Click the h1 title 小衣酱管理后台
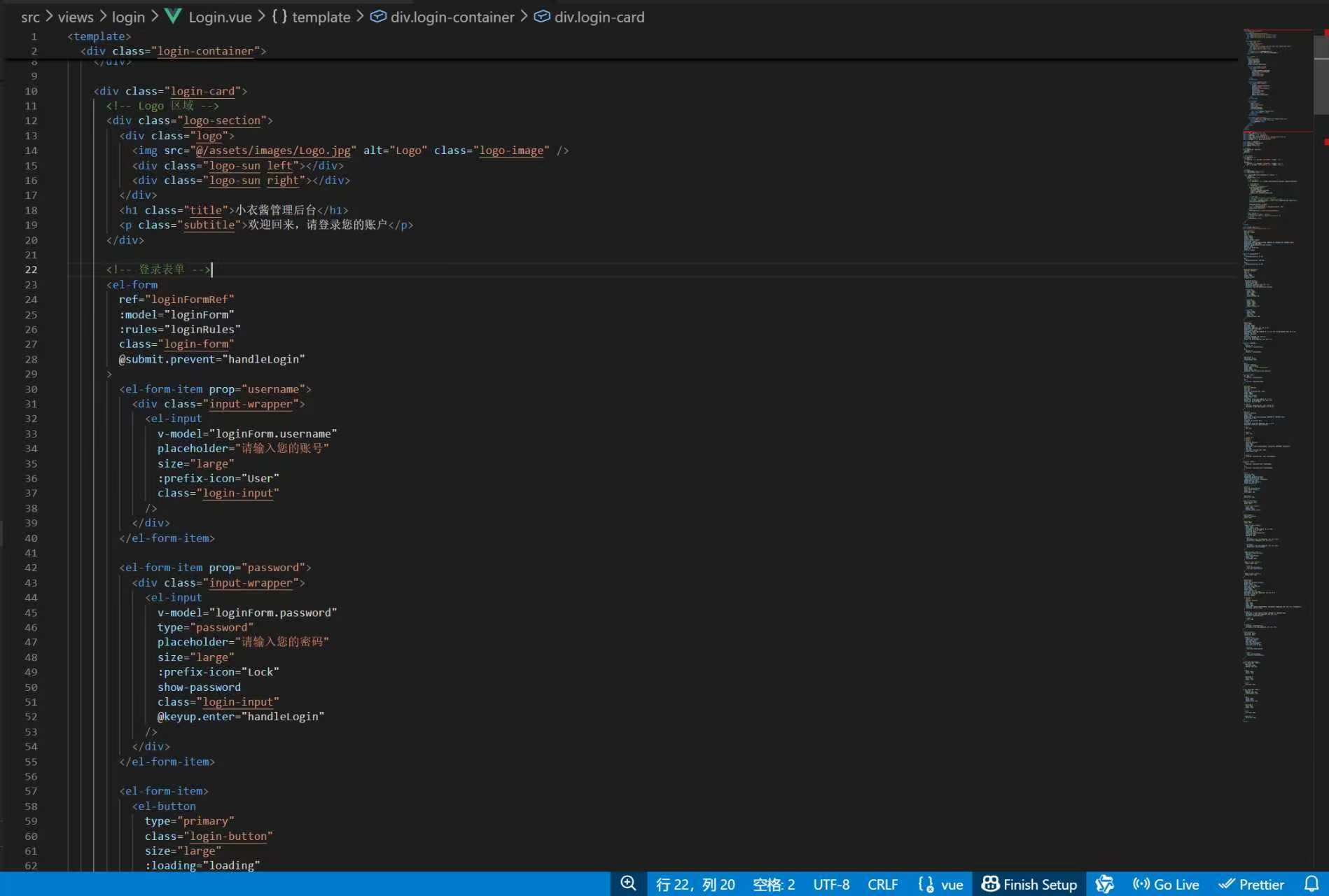Viewport: 1329px width, 896px height. pyautogui.click(x=275, y=210)
